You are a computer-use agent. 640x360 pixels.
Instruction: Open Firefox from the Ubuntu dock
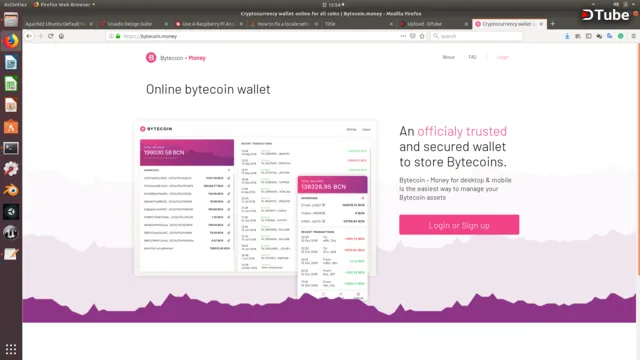click(x=11, y=41)
